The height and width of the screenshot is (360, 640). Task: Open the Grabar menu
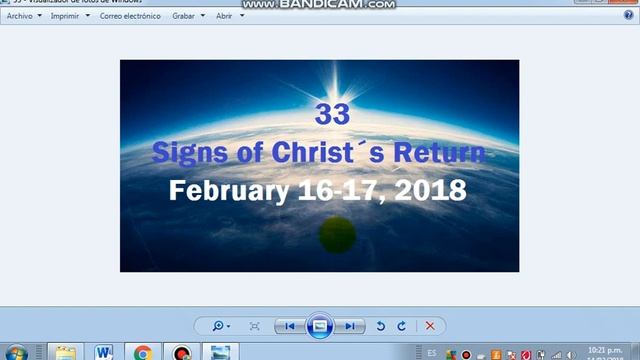pyautogui.click(x=183, y=16)
